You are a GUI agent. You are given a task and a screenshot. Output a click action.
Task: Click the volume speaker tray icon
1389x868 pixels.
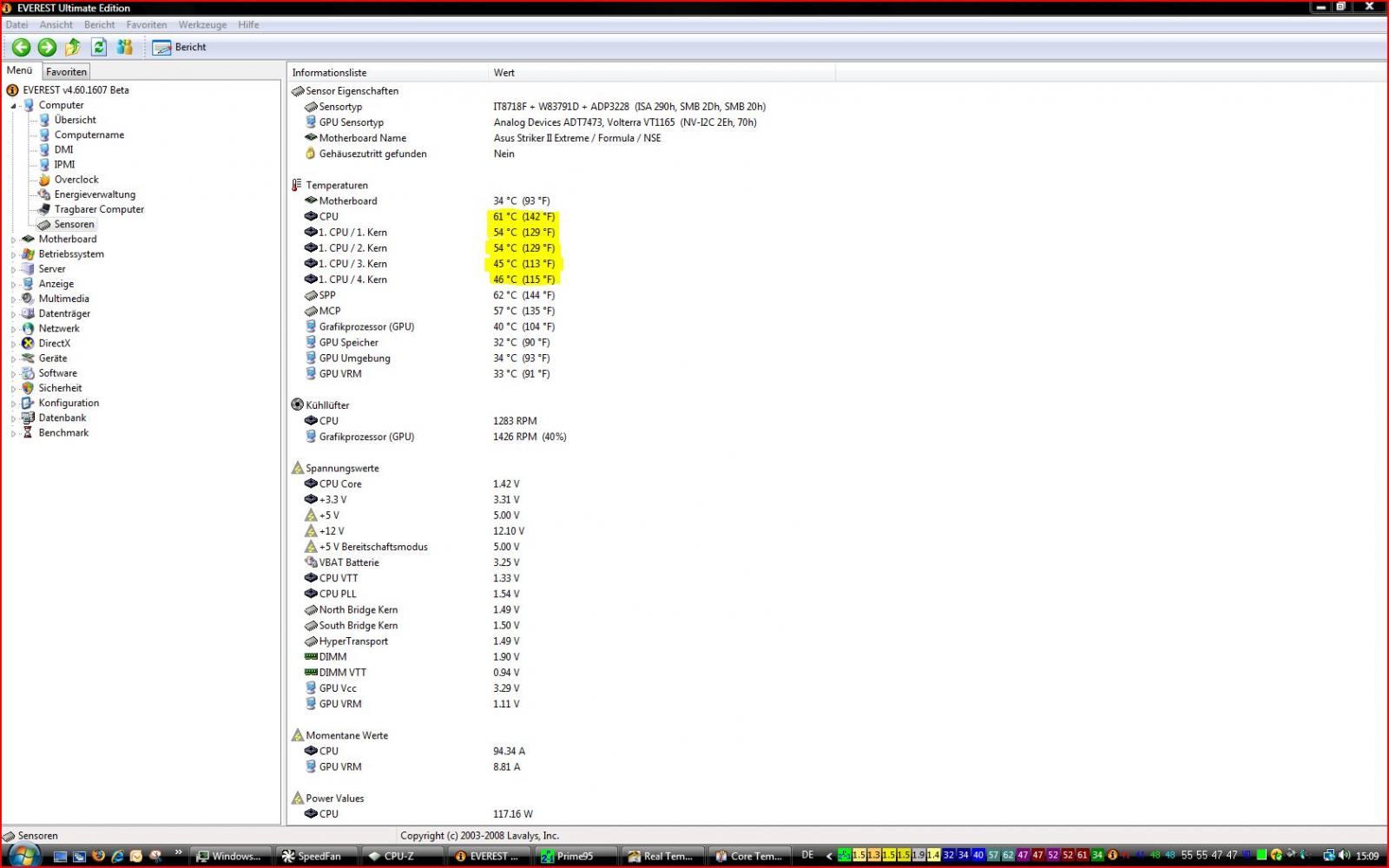1344,856
